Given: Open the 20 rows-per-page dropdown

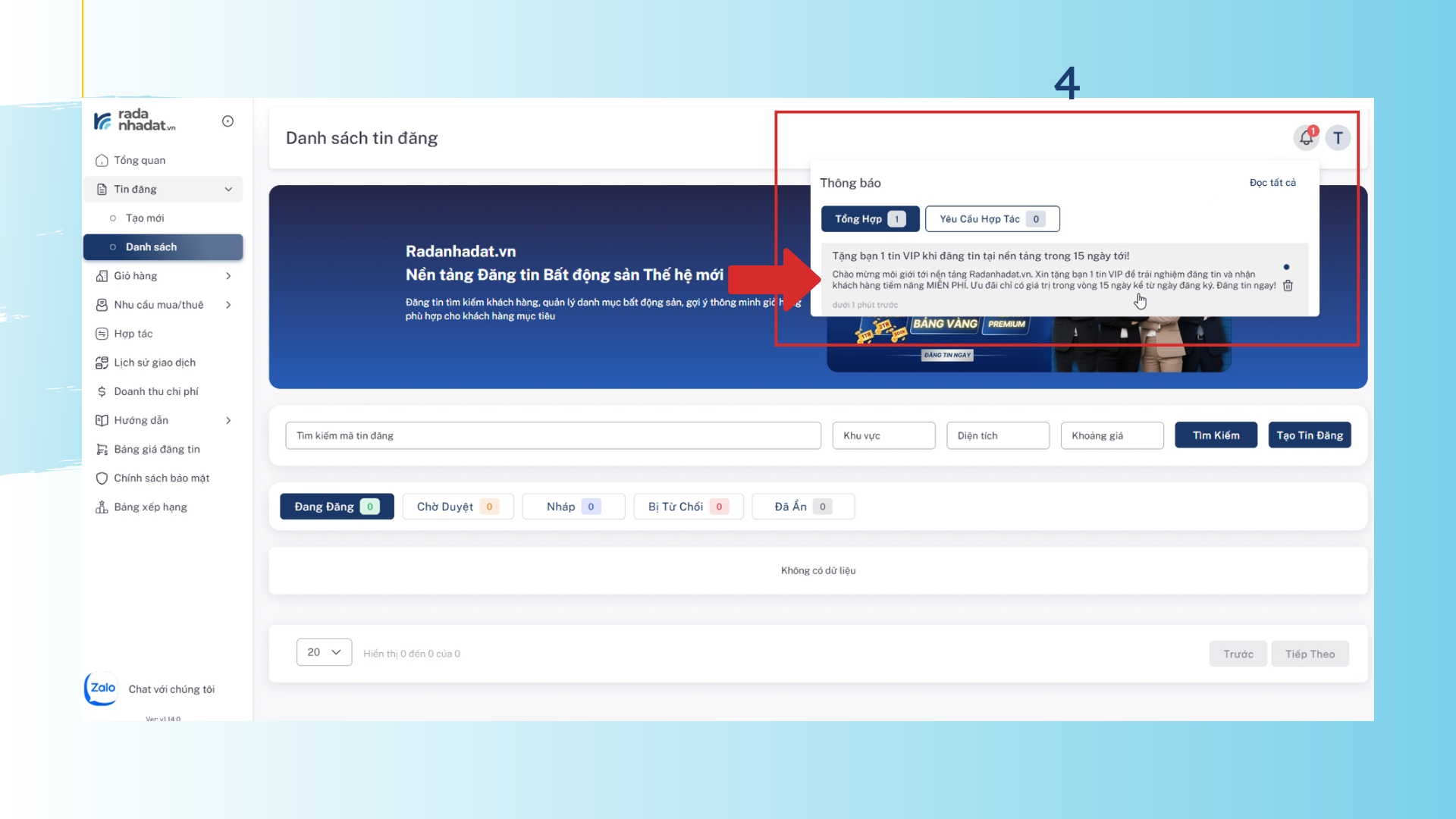Looking at the screenshot, I should (324, 652).
